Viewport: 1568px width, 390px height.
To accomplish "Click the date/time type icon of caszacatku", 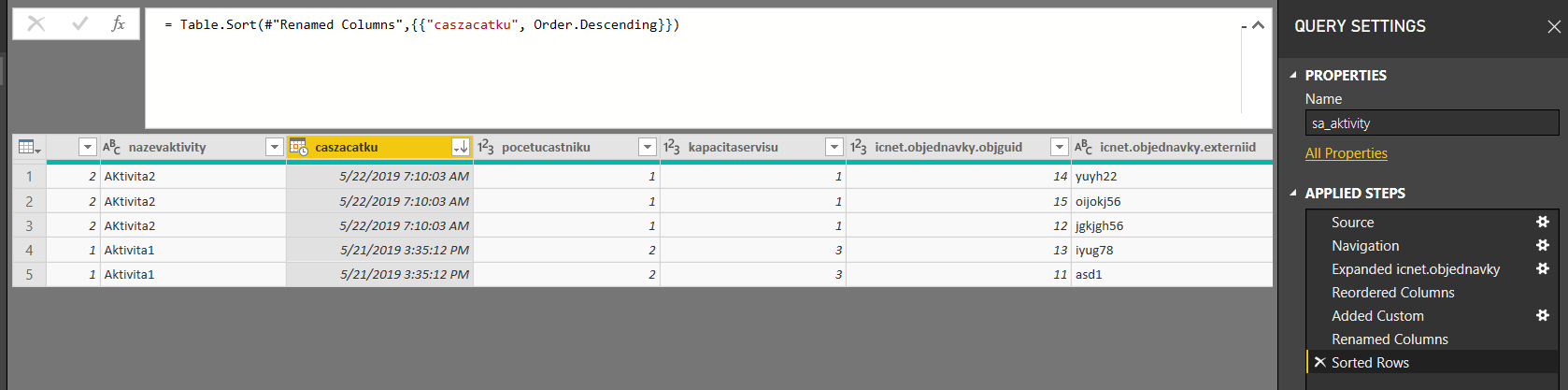I will tap(299, 147).
